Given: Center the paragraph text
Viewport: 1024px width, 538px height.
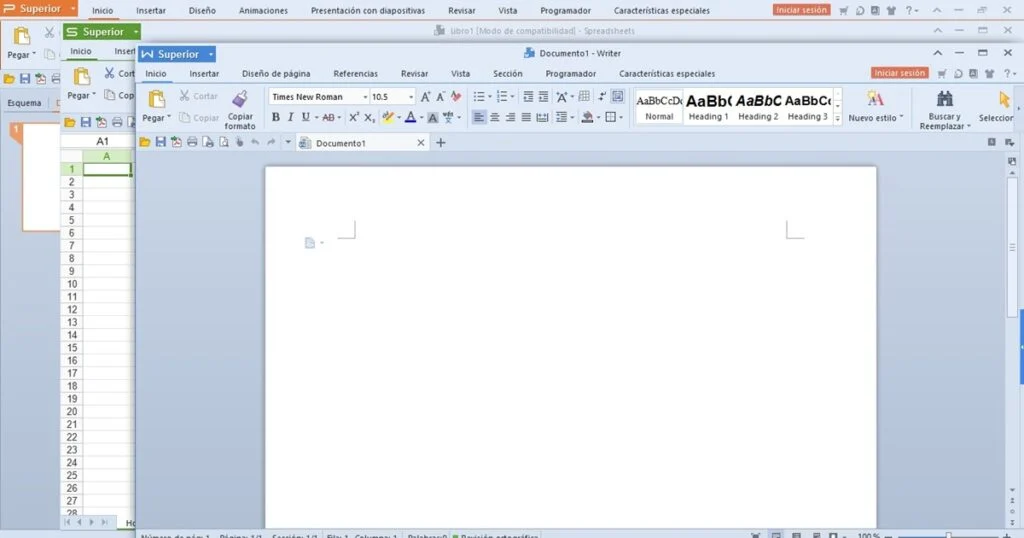Looking at the screenshot, I should (x=495, y=118).
